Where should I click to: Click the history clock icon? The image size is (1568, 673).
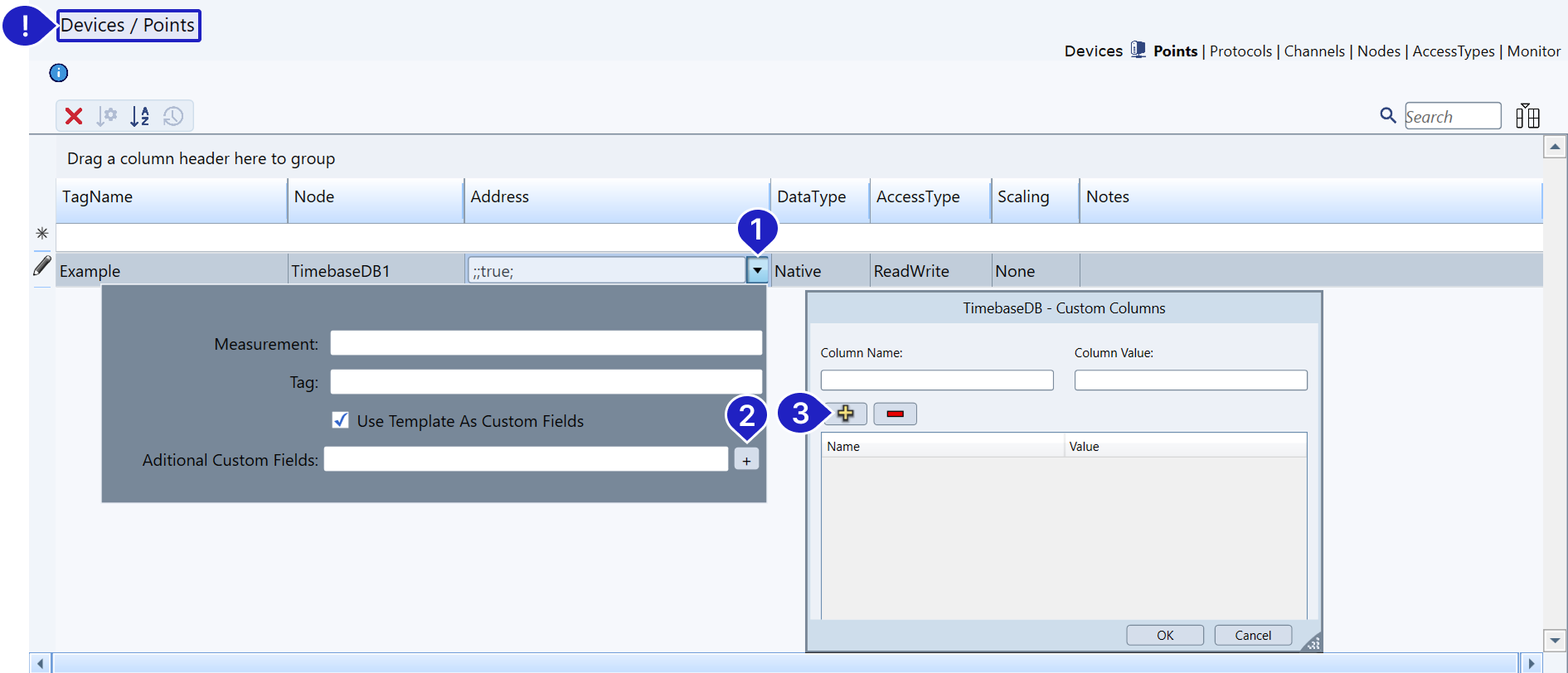[x=173, y=116]
